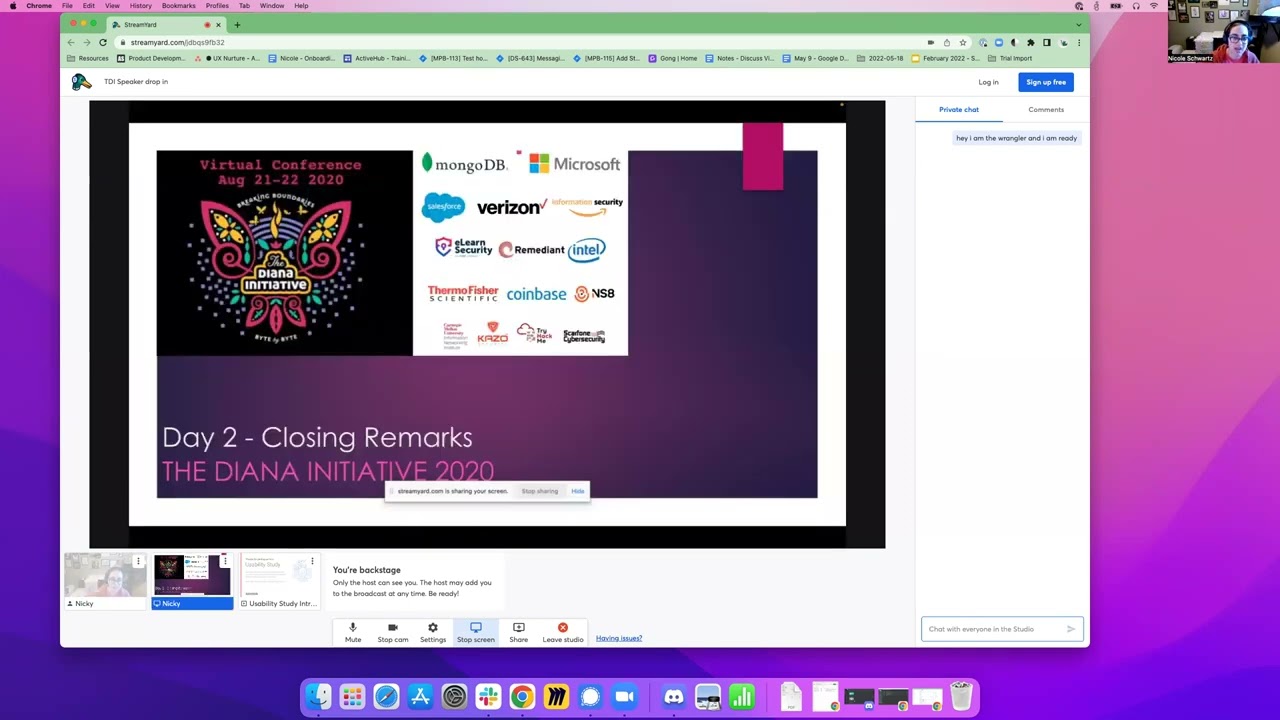This screenshot has width=1280, height=720.
Task: Click Stop sharing in the sharing banner
Action: coord(540,491)
